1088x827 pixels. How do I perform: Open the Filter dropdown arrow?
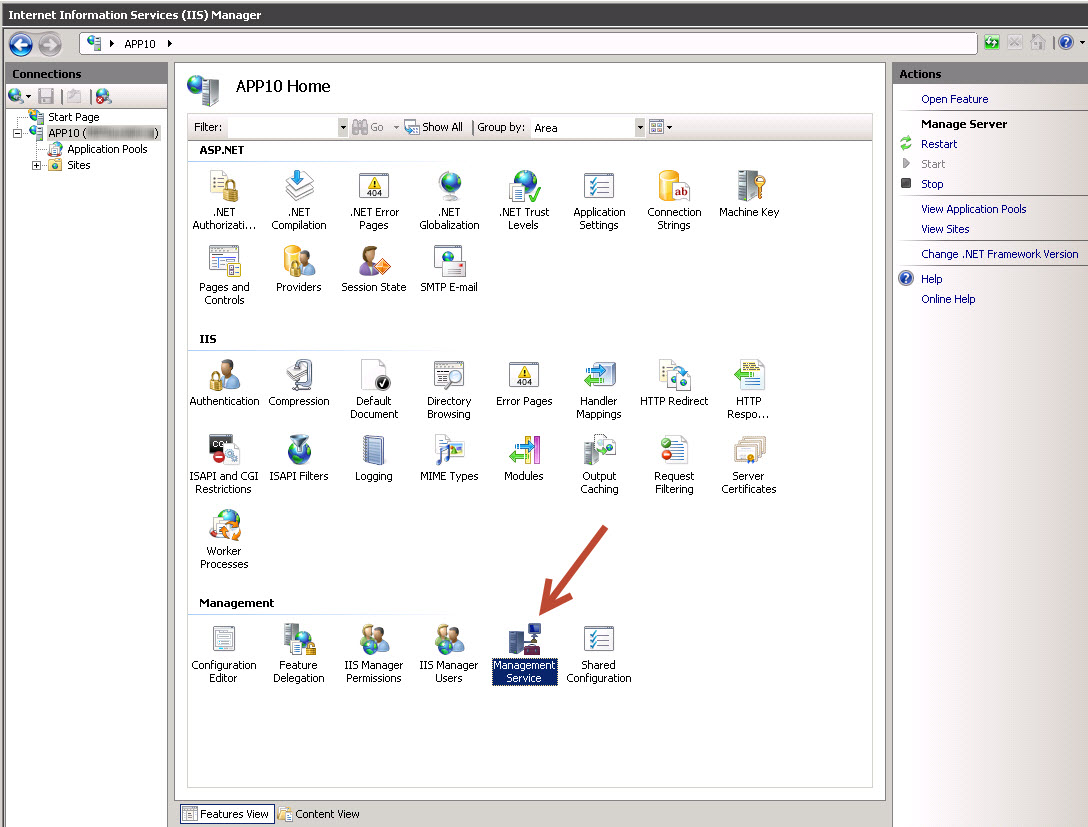[x=343, y=128]
